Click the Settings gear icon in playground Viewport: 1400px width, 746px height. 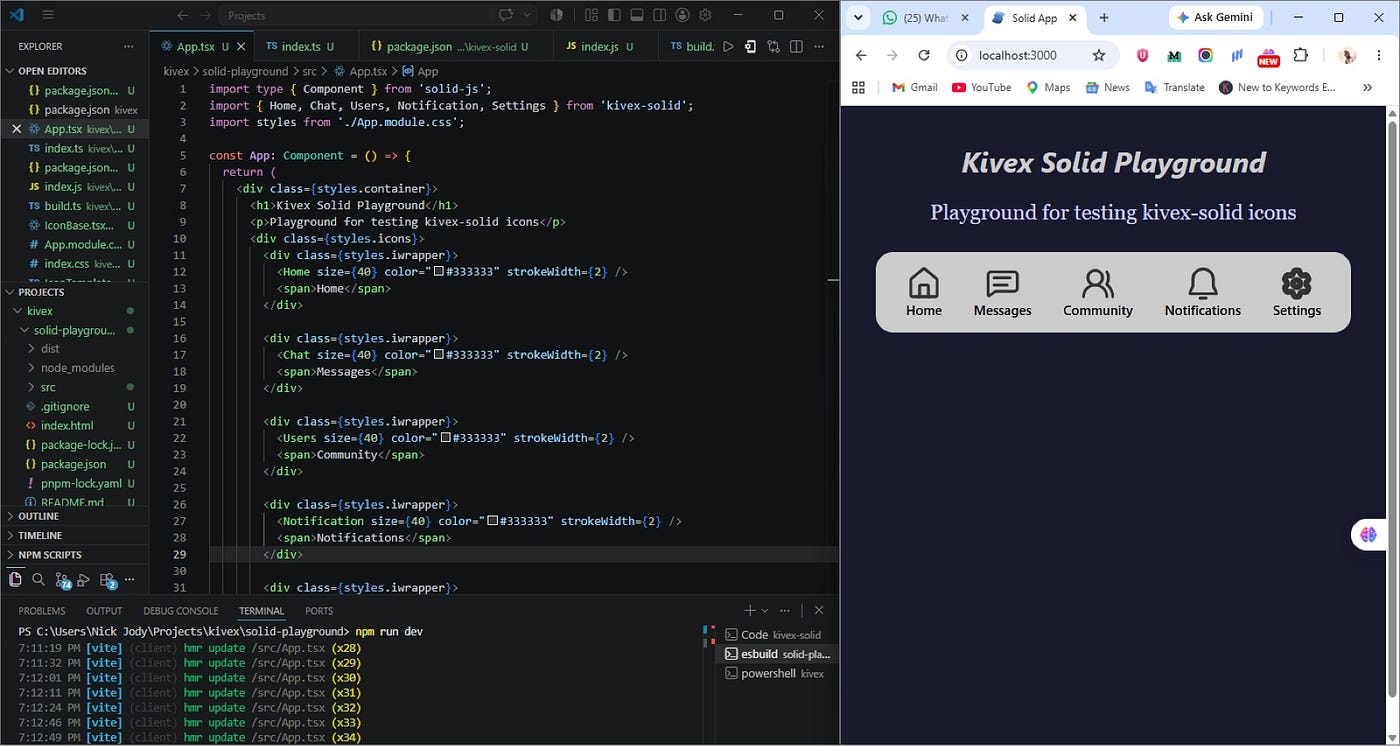[1296, 284]
